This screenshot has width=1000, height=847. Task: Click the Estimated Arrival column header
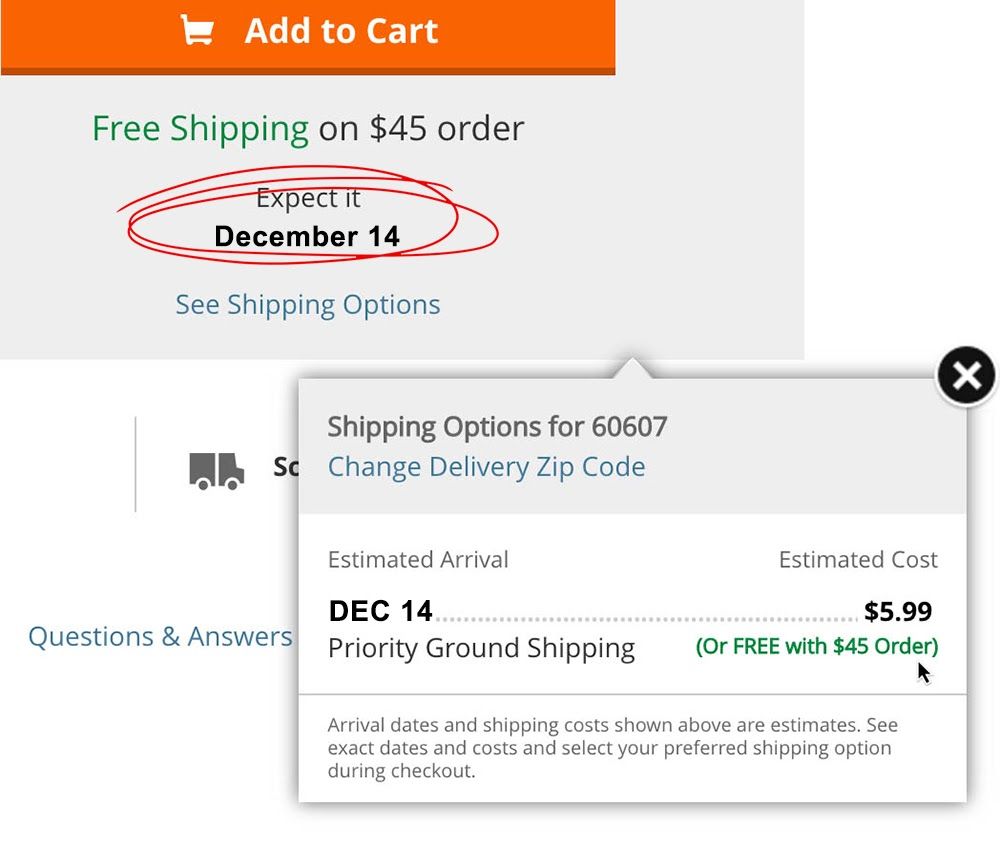(418, 560)
